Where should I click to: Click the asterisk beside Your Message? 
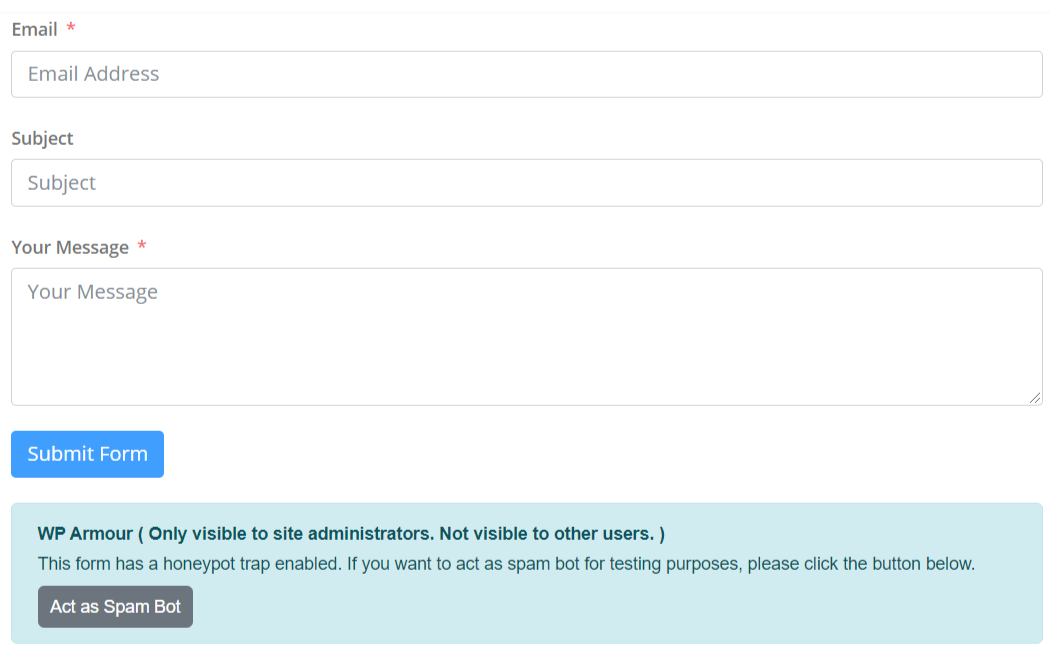pos(141,247)
